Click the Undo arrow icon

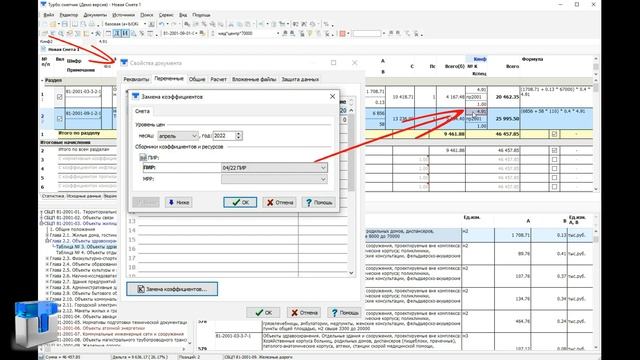click(x=162, y=24)
